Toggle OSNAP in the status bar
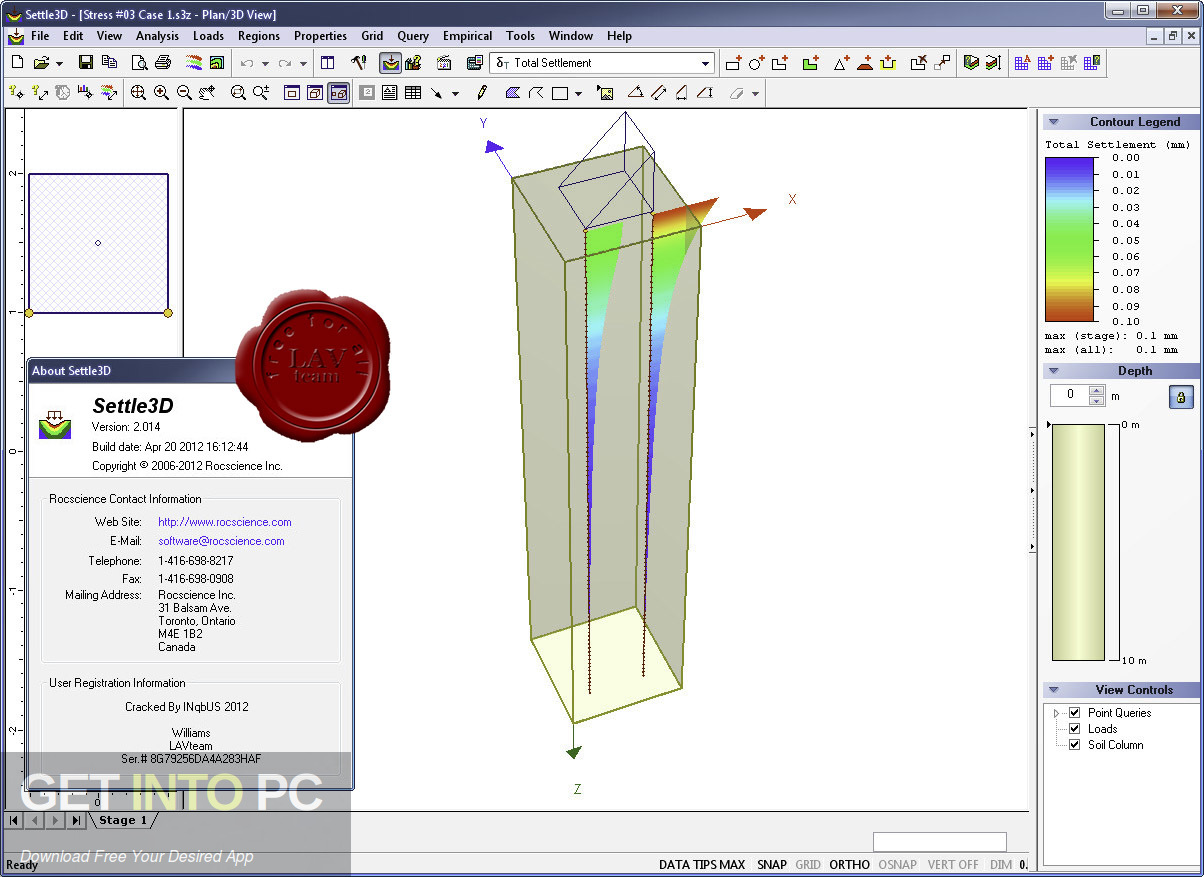 [x=897, y=864]
